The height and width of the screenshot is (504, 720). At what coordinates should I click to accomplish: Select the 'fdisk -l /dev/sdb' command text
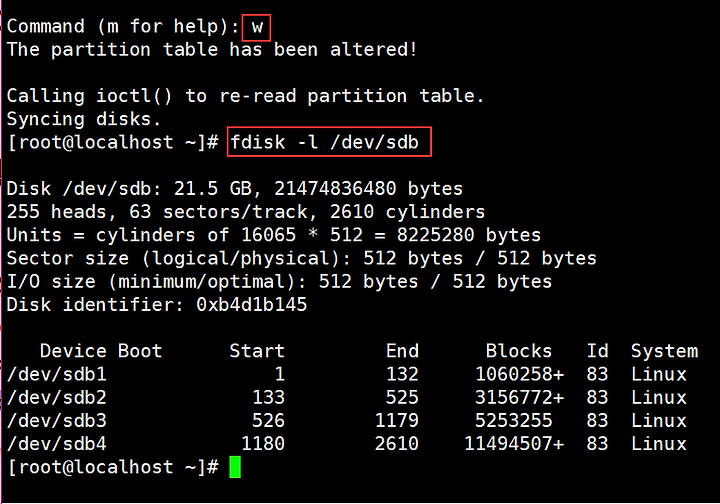(325, 142)
